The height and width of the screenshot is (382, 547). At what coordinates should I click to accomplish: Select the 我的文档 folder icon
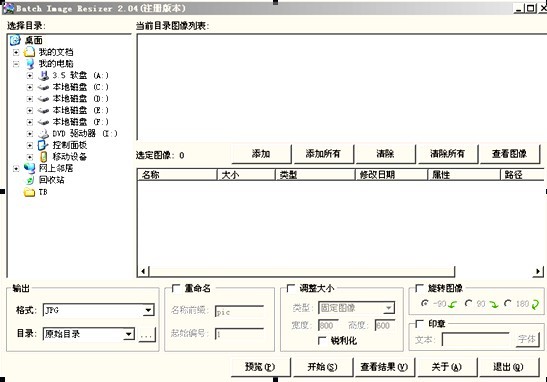point(29,52)
